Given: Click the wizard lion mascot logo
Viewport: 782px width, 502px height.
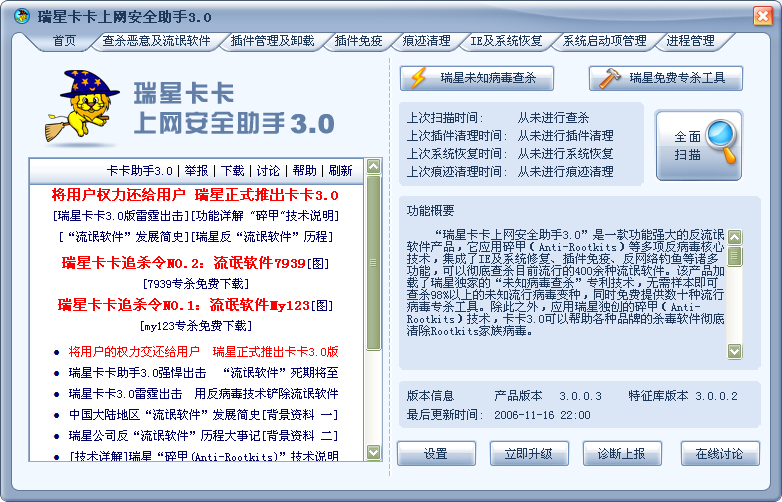Looking at the screenshot, I should 83,106.
